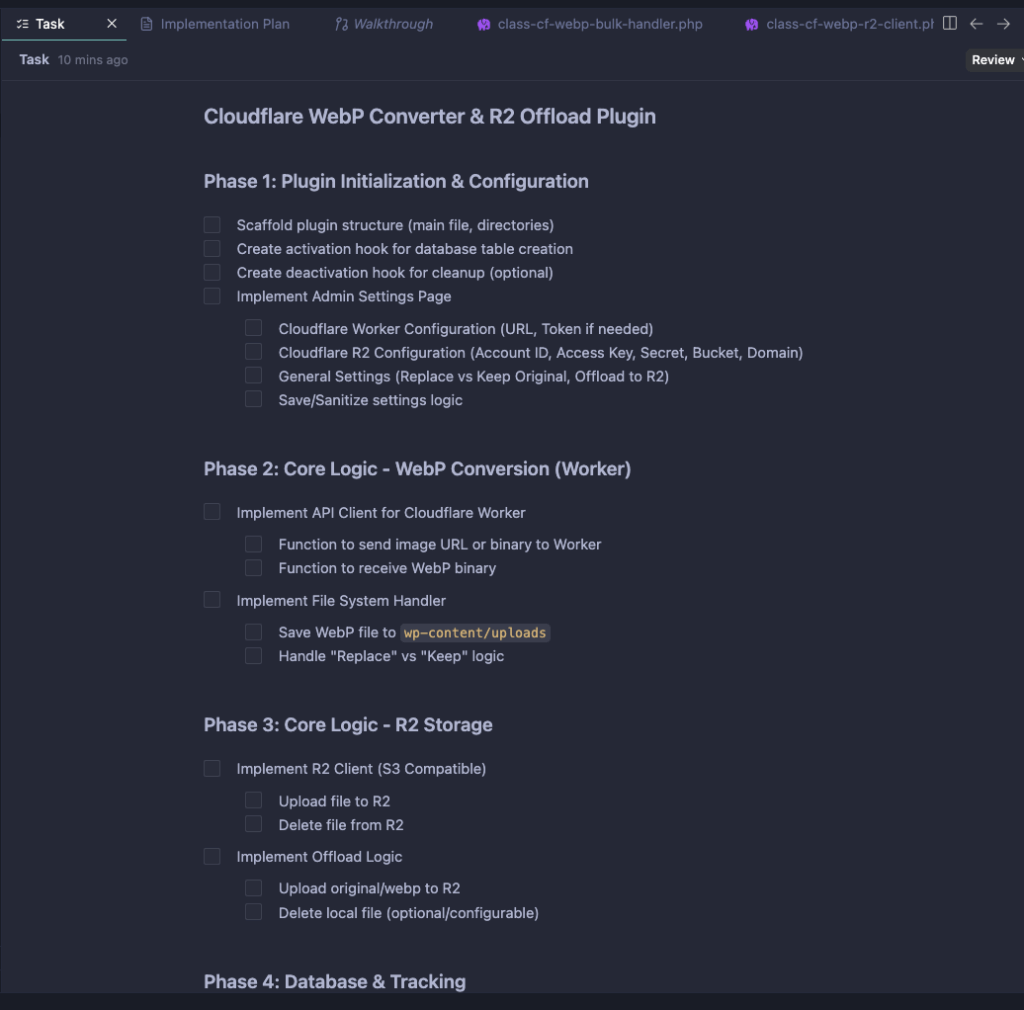Screen dimensions: 1024x1010
Task: Navigate forward with the right arrow
Action: click(1003, 23)
